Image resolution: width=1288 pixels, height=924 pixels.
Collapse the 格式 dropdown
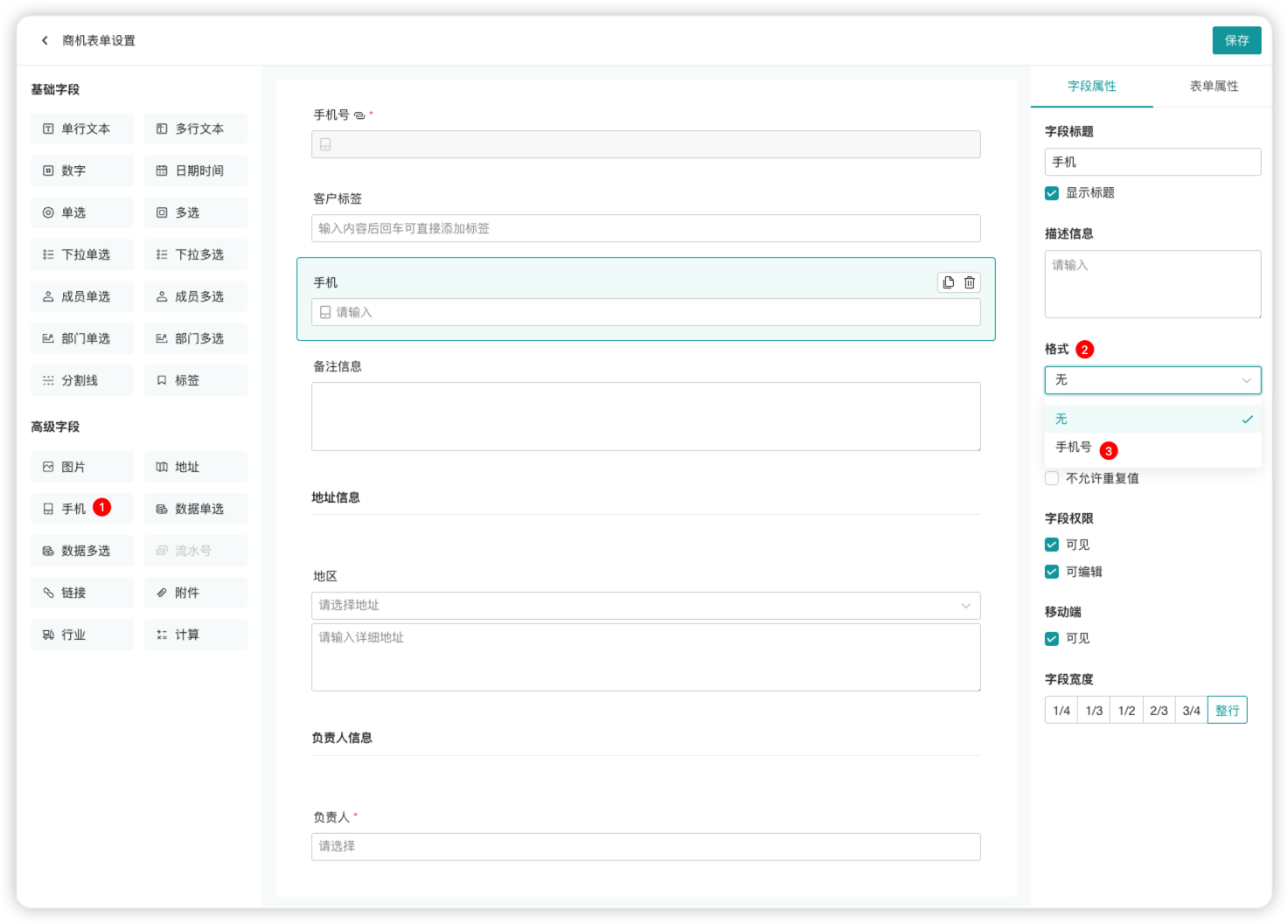(1246, 380)
